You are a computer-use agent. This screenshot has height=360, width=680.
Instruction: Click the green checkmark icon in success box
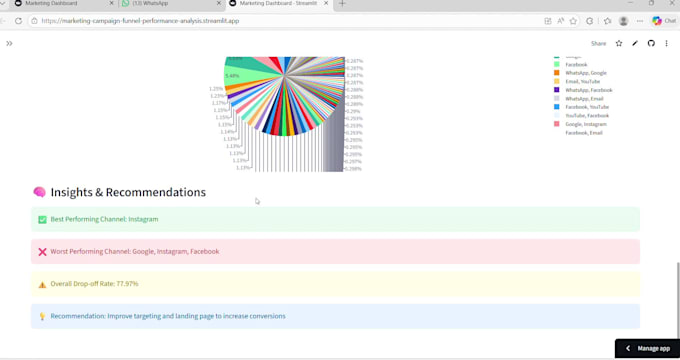point(42,220)
